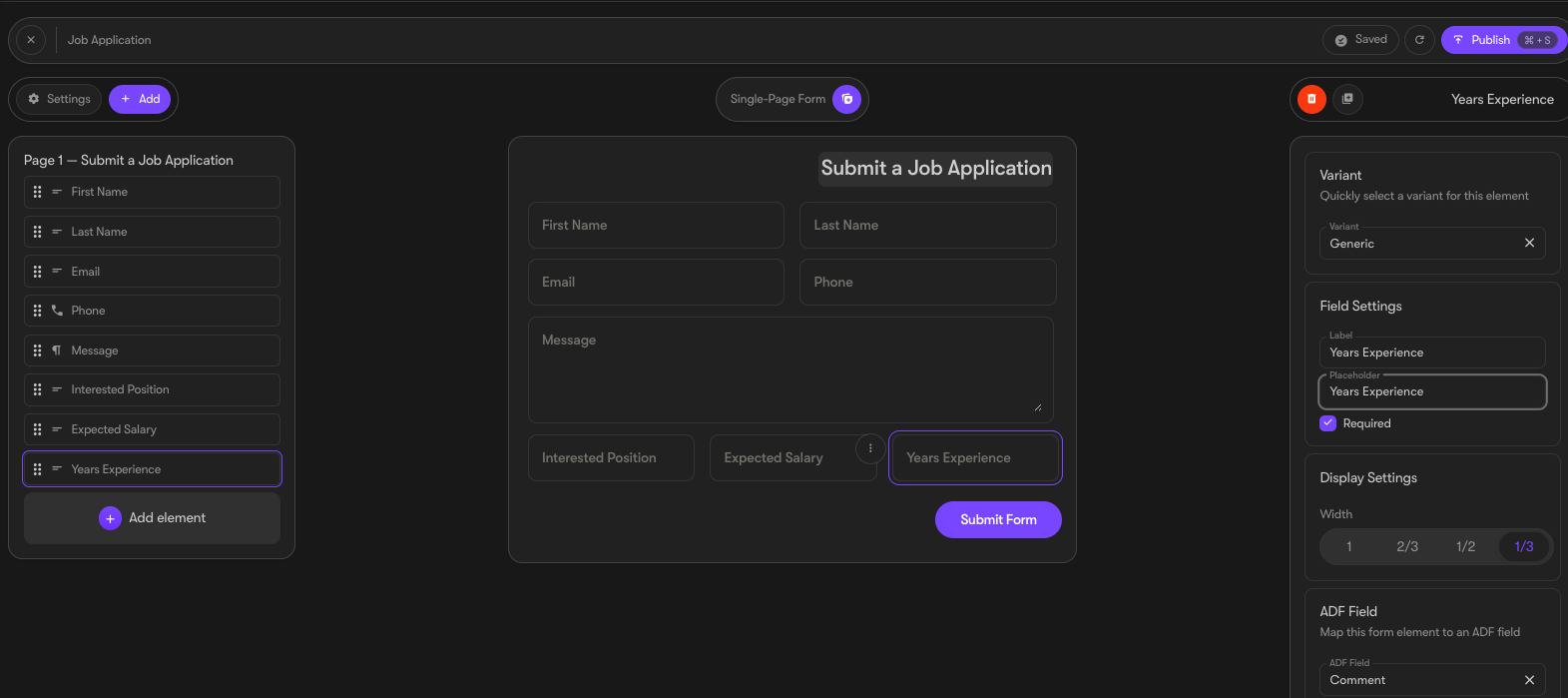
Task: Open the Settings tab
Action: [61, 99]
